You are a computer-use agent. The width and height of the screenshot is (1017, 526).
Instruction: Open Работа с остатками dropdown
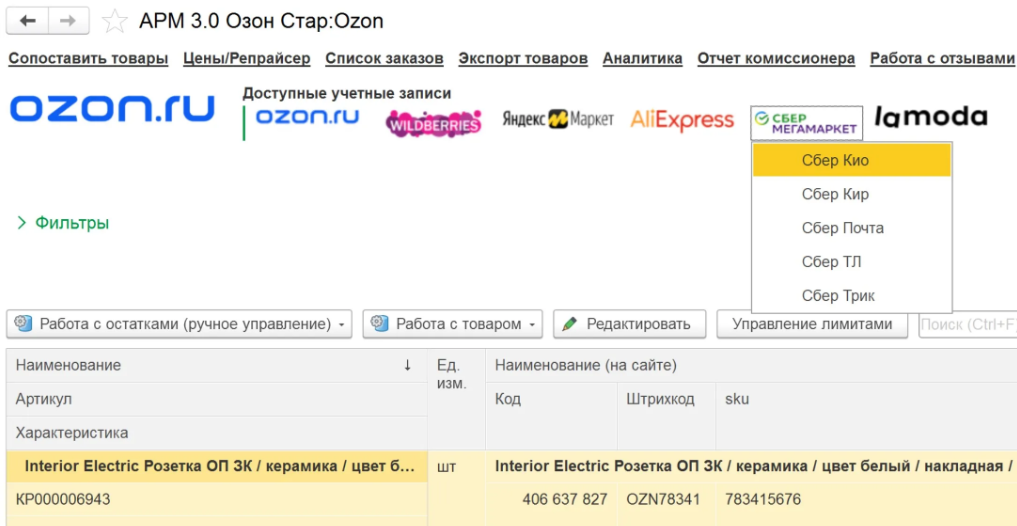180,324
